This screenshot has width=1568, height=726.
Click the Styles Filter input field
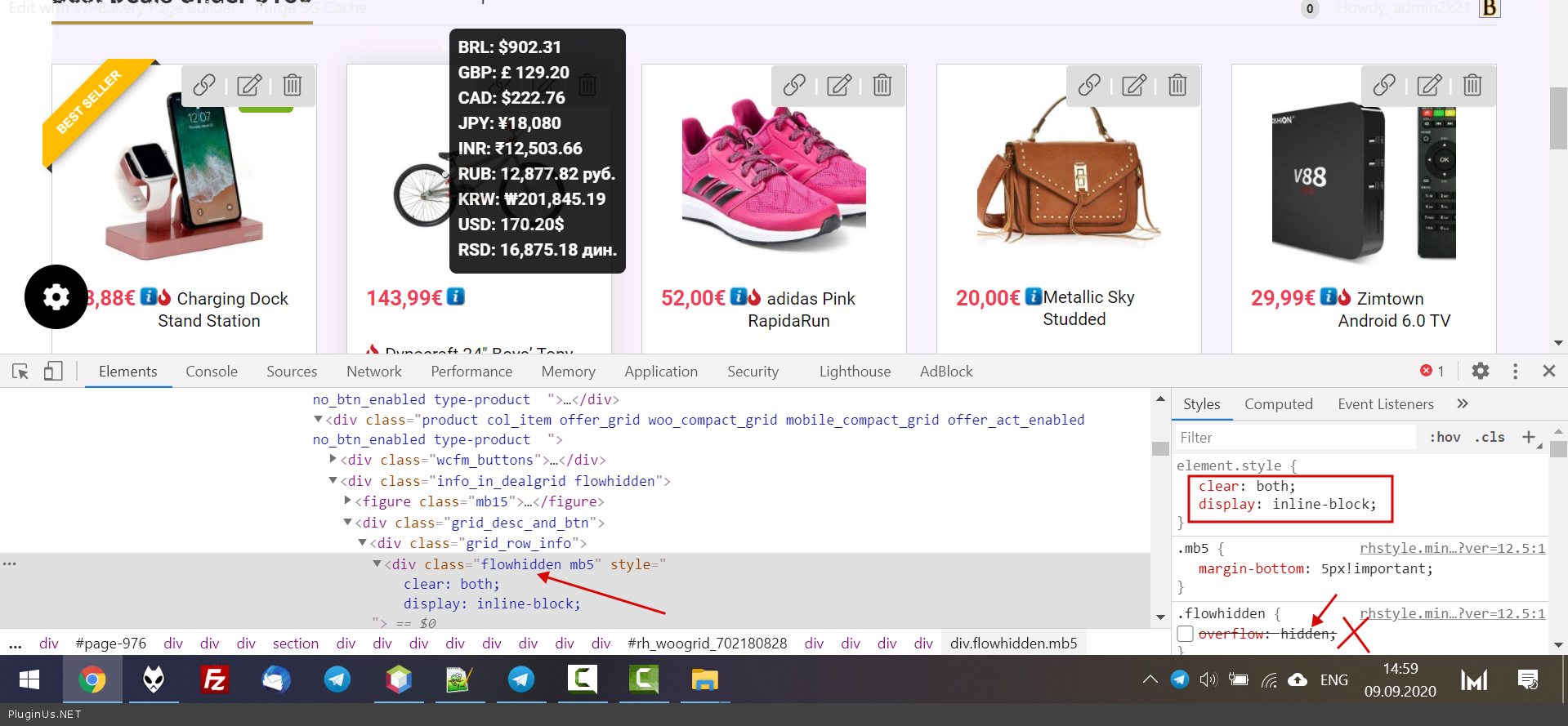(1294, 438)
